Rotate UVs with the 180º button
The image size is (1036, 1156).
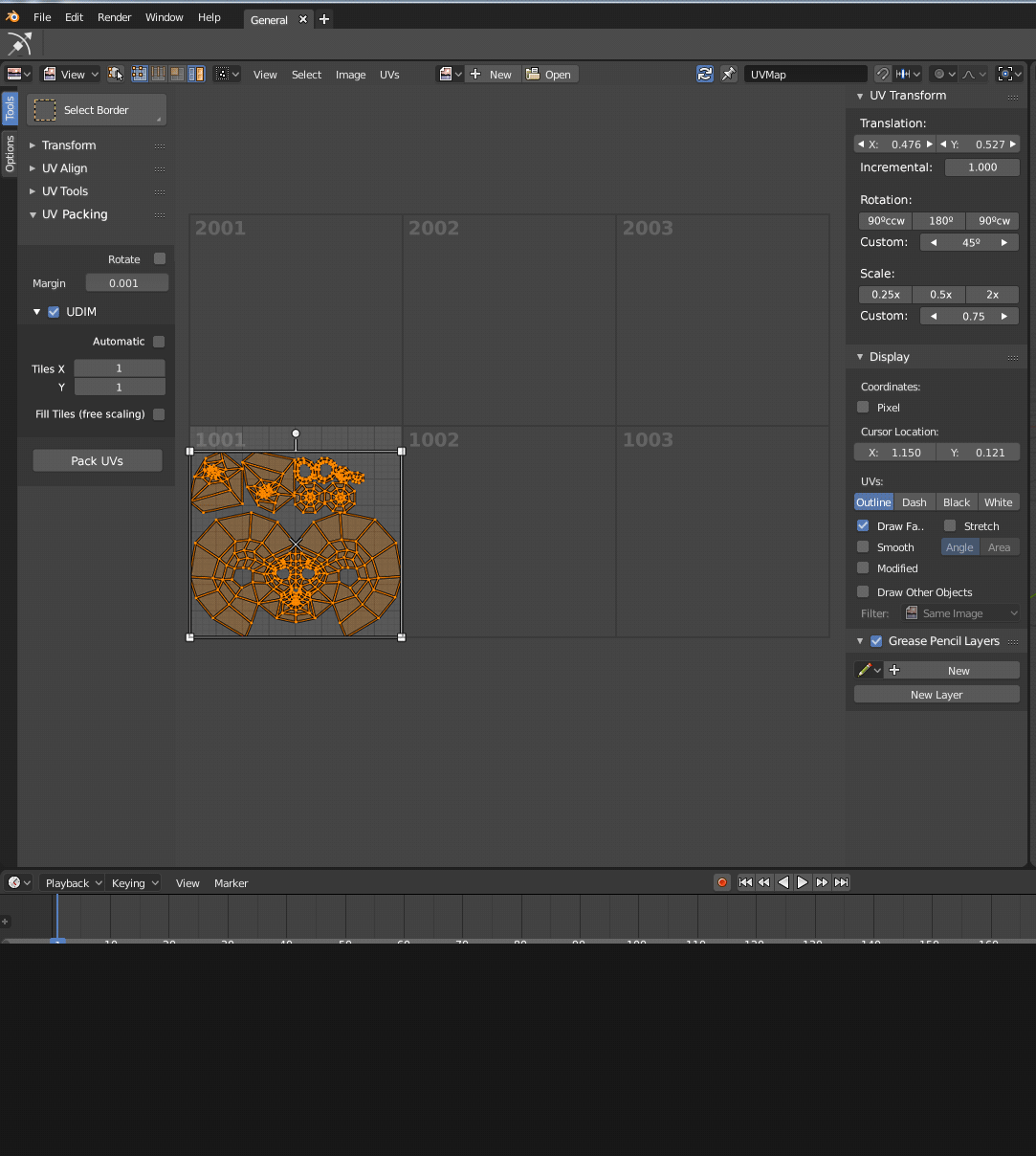tap(940, 220)
